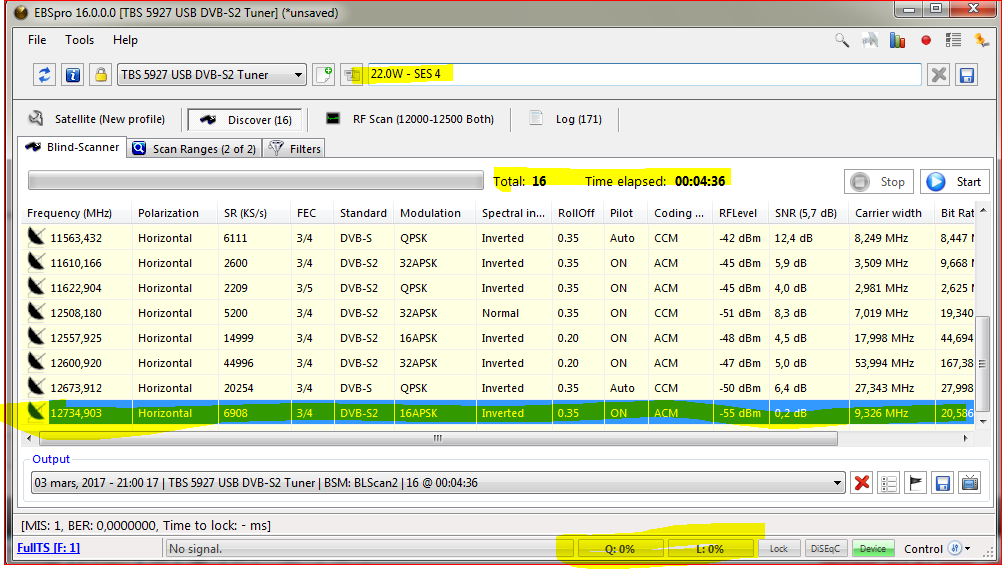The width and height of the screenshot is (1002, 569).
Task: Toggle the DiSEqC status button
Action: (825, 549)
